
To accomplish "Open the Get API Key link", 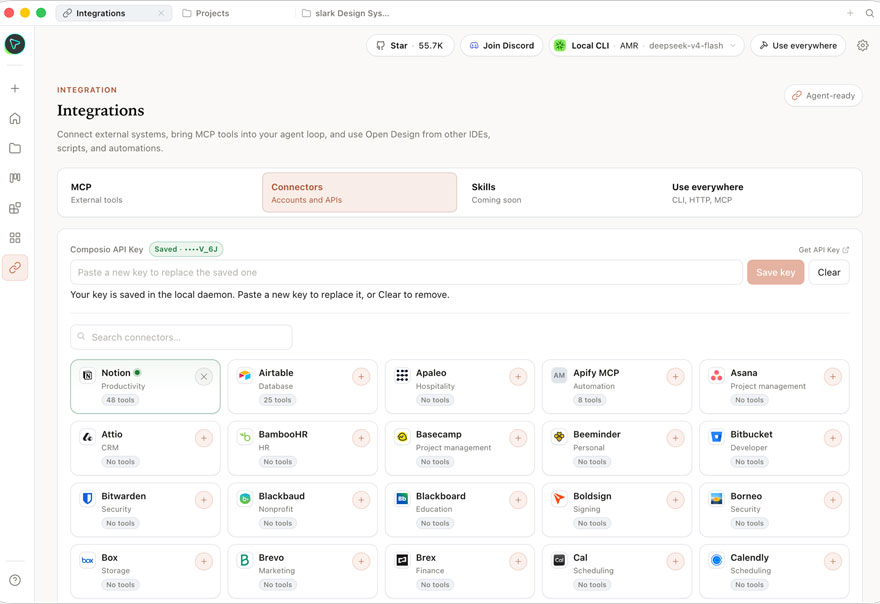I will (x=823, y=250).
